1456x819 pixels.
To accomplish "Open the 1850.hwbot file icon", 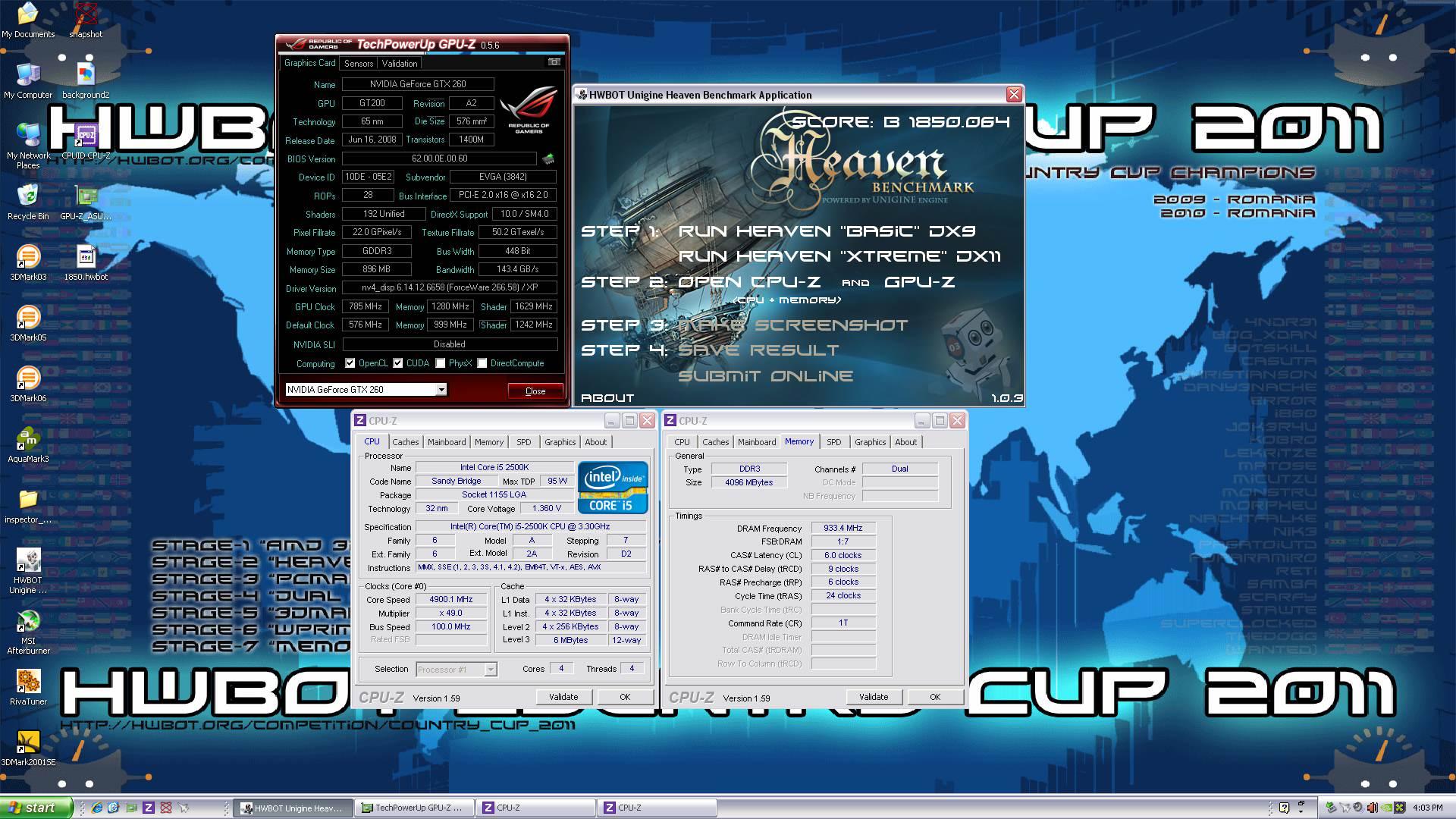I will point(86,262).
